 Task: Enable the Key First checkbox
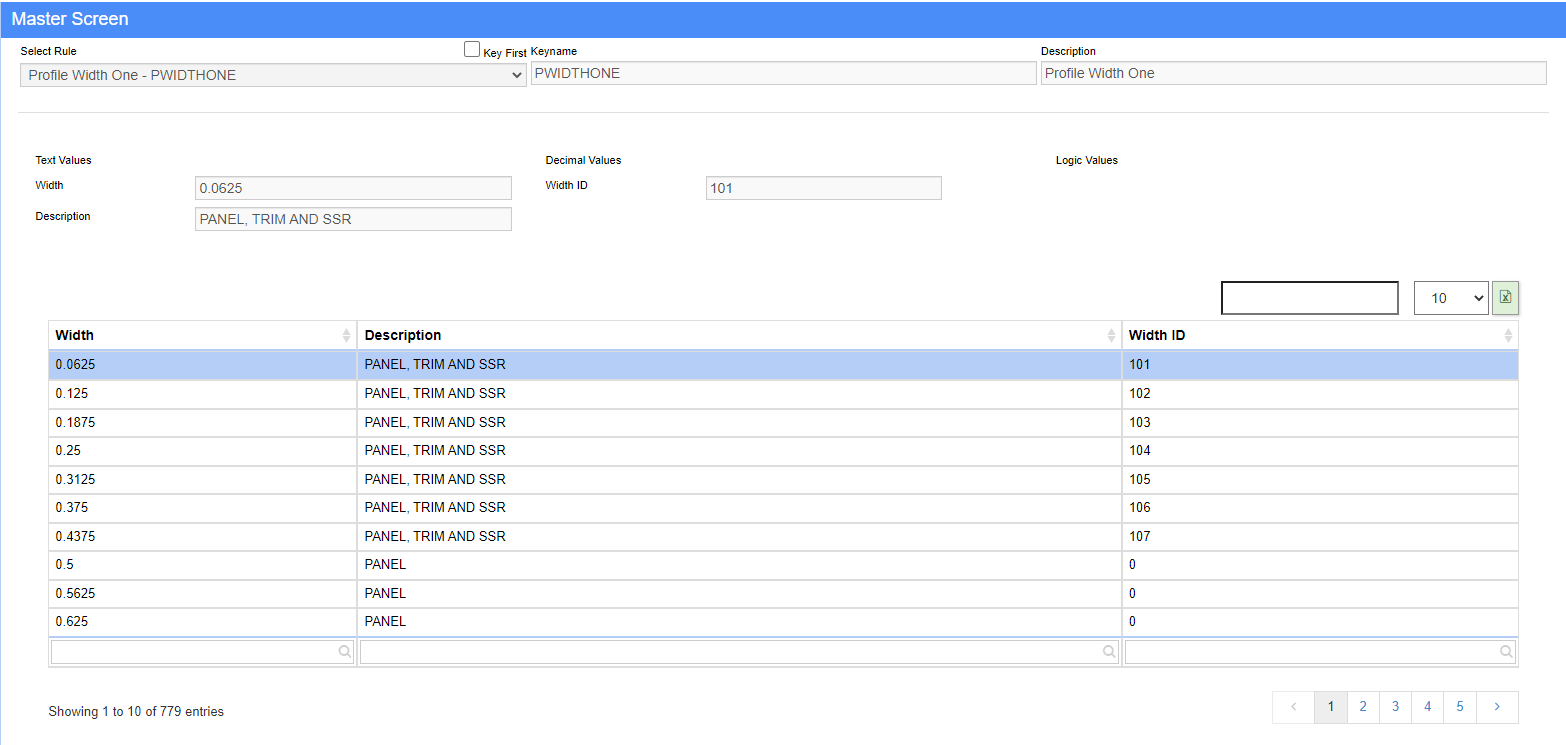pos(472,50)
